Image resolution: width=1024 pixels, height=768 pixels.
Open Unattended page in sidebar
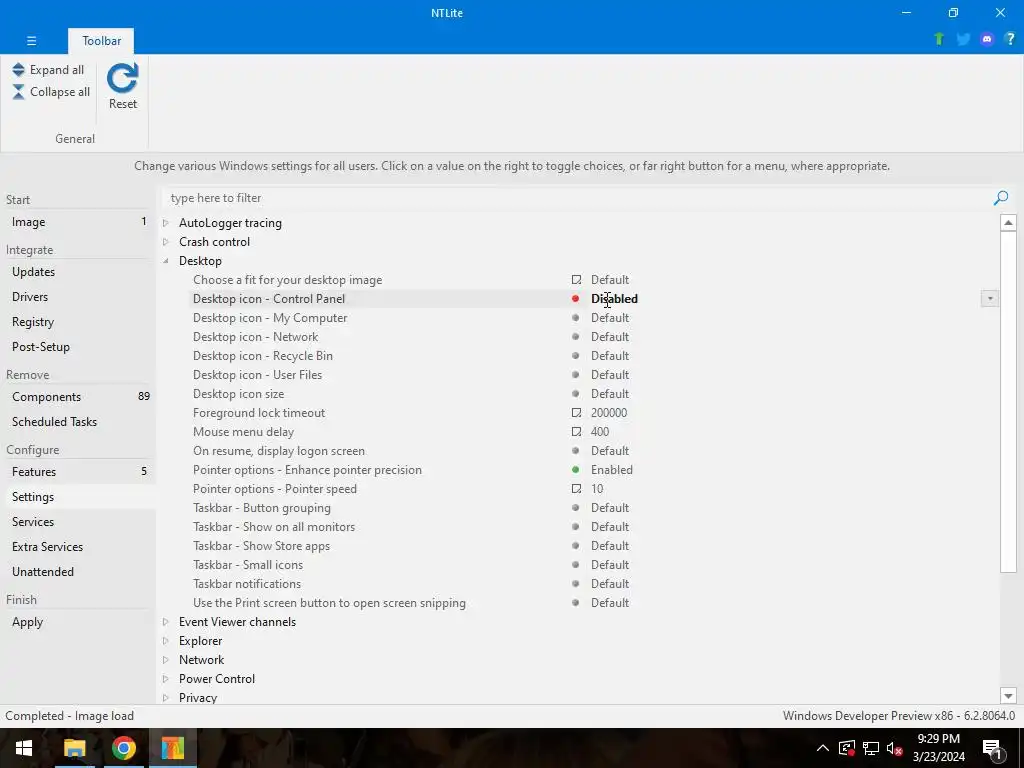pyautogui.click(x=78, y=571)
